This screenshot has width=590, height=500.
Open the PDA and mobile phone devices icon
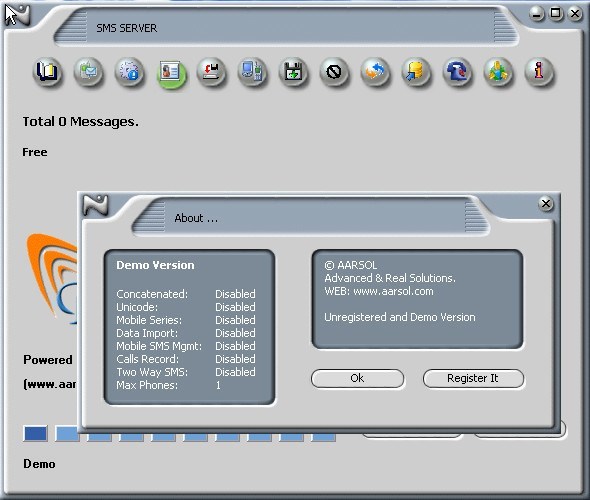click(252, 72)
